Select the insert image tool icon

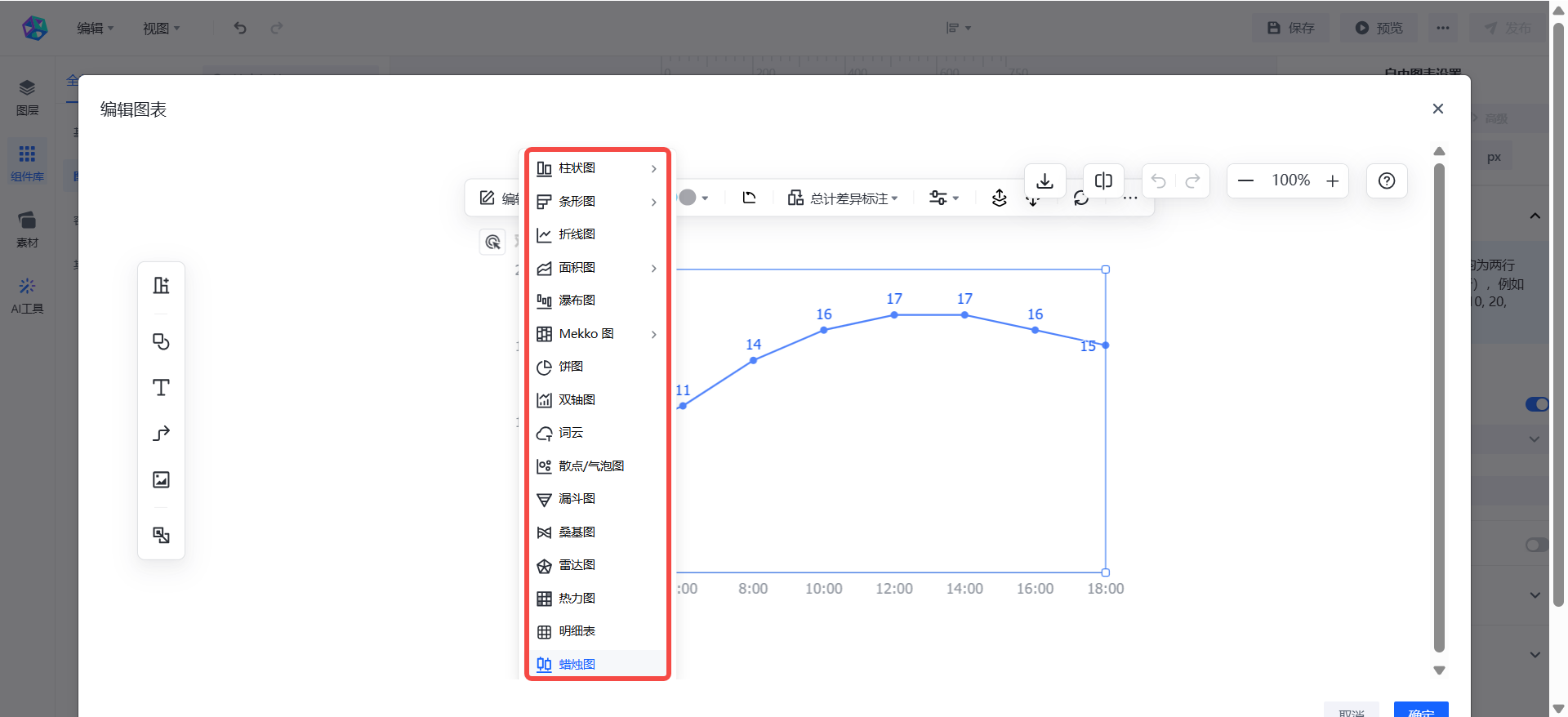pyautogui.click(x=161, y=479)
